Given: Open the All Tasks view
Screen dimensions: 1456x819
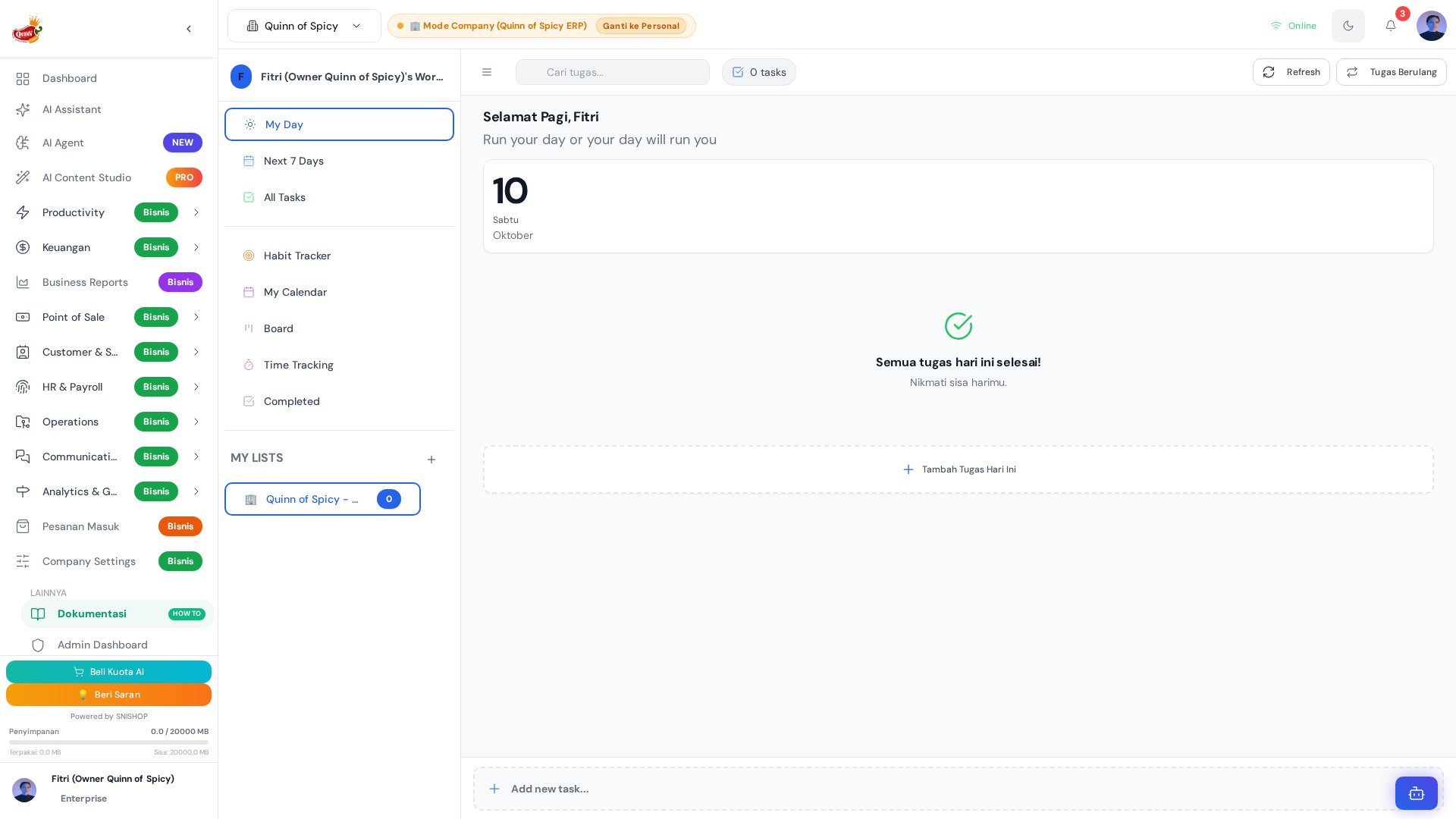Looking at the screenshot, I should (339, 197).
